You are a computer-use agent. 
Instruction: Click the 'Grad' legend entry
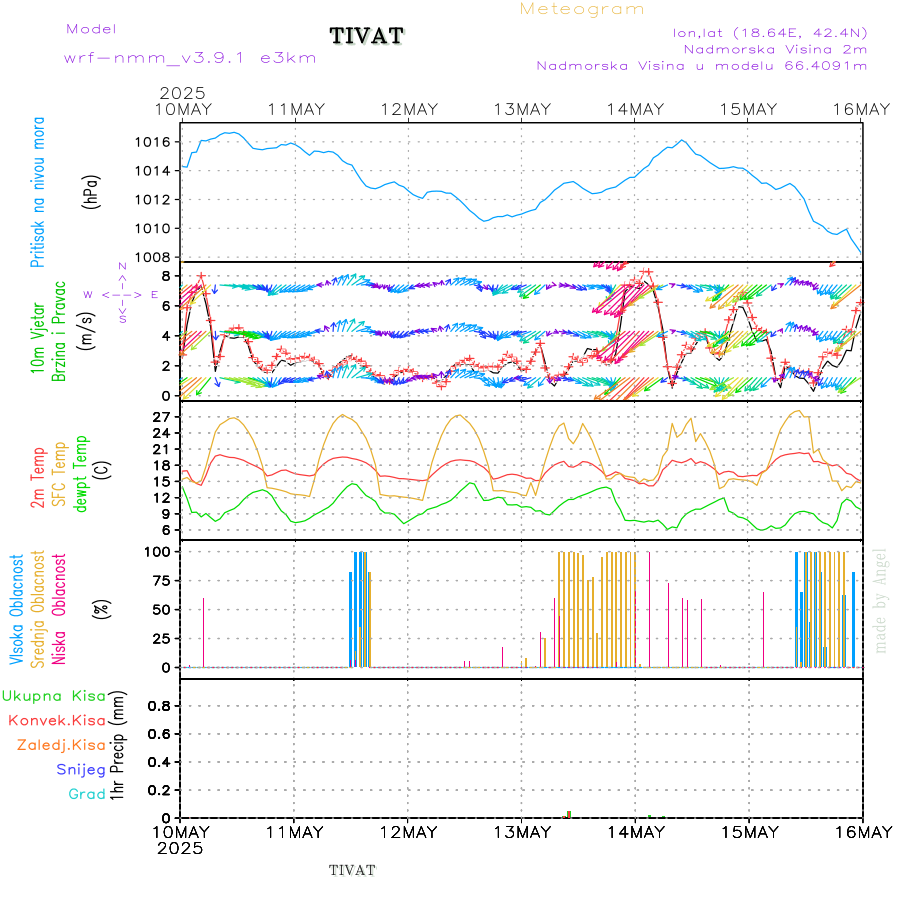coord(86,794)
